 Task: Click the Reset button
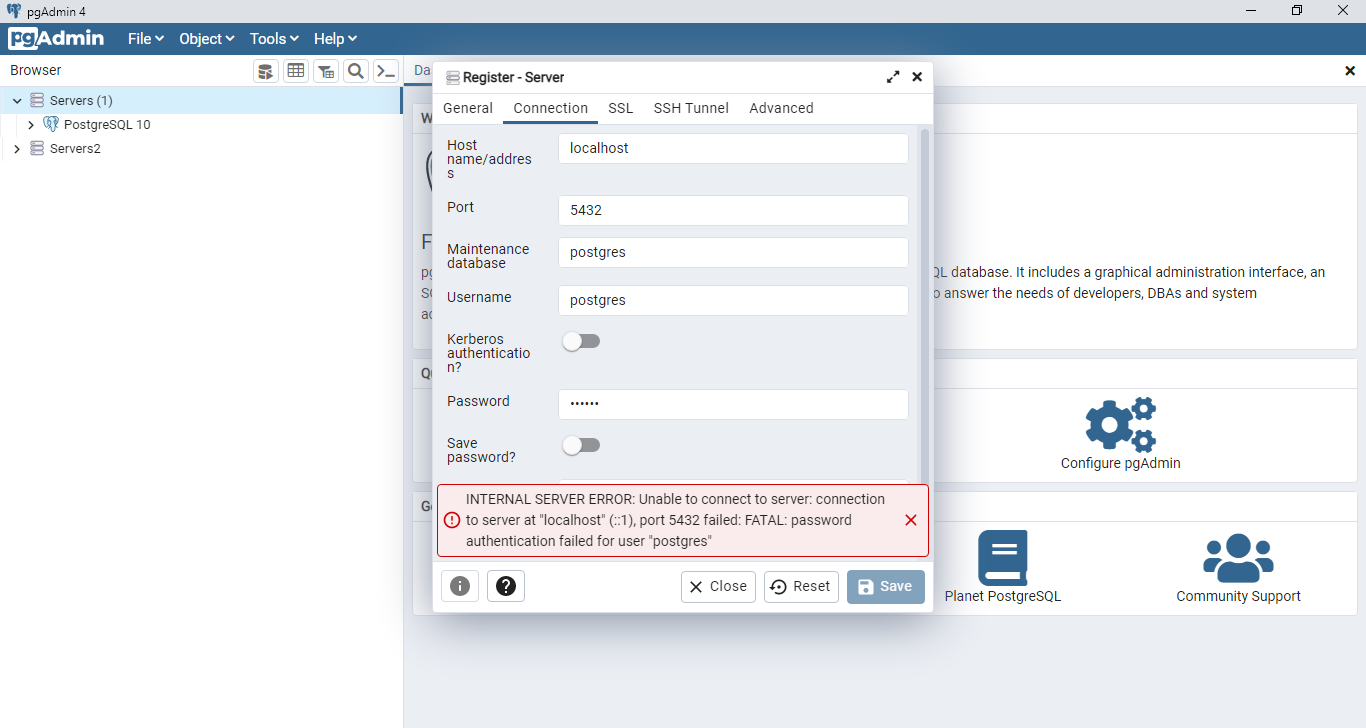pyautogui.click(x=801, y=587)
